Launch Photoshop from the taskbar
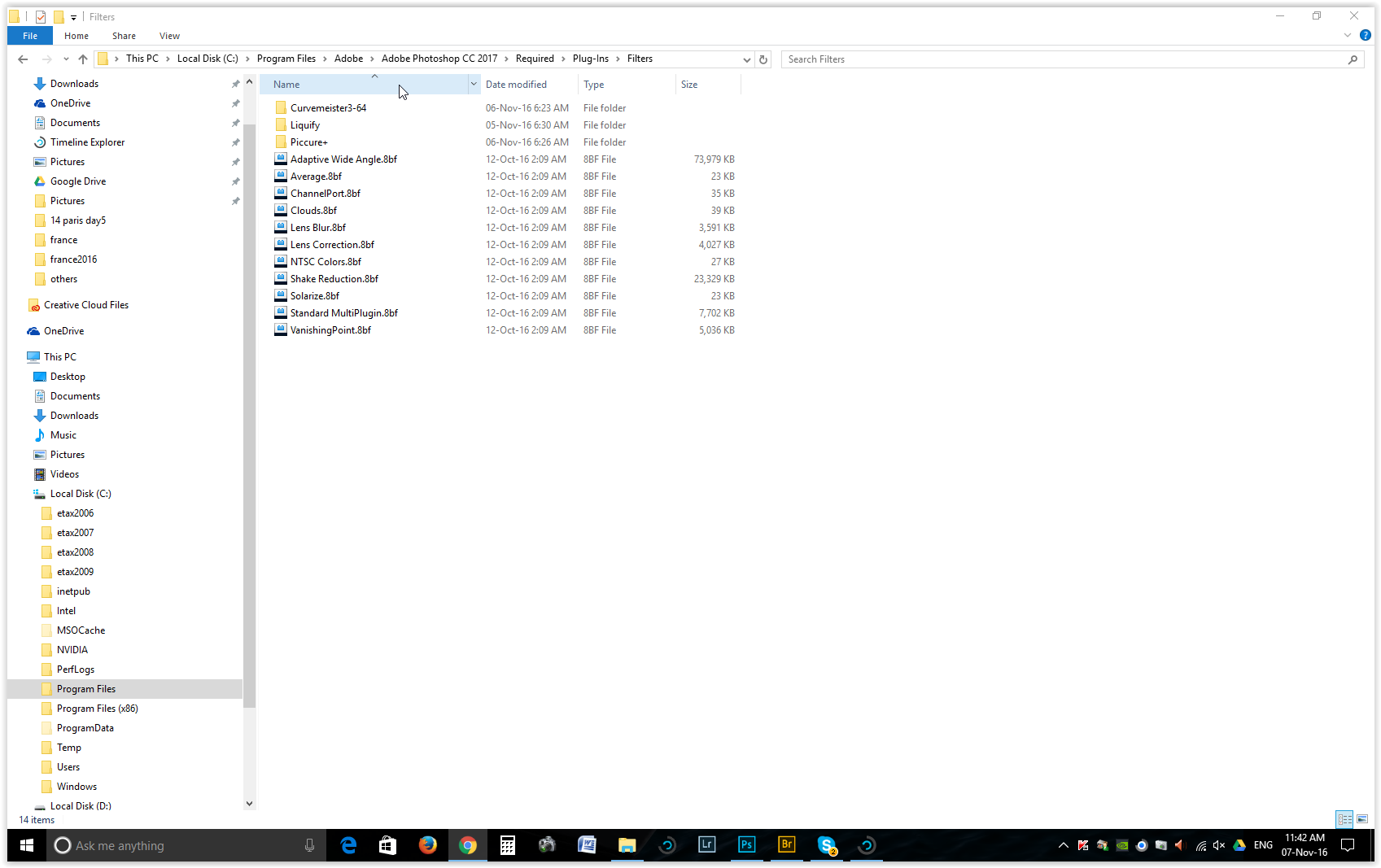The image size is (1381, 868). click(746, 845)
